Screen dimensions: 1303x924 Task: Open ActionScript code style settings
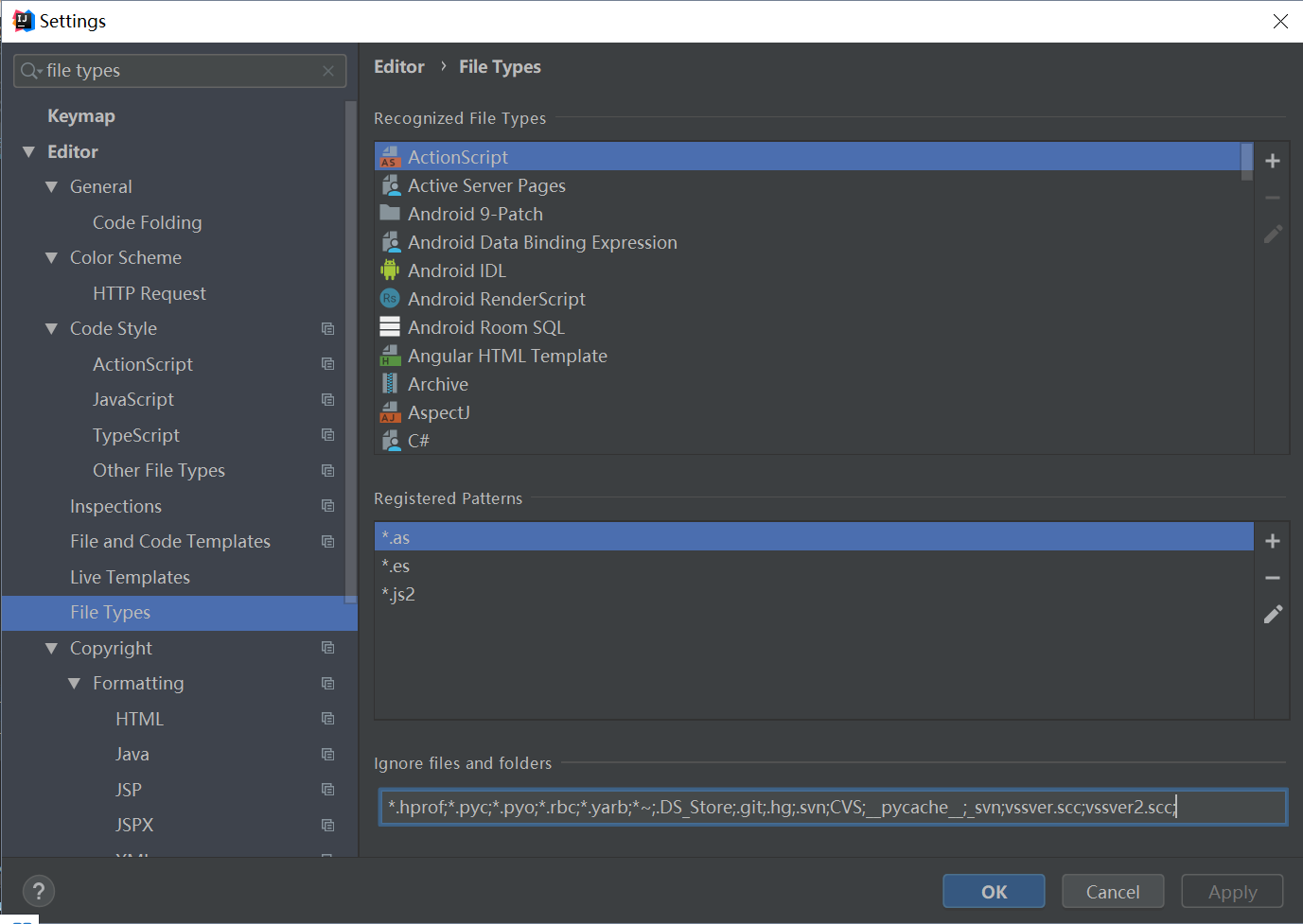click(143, 364)
